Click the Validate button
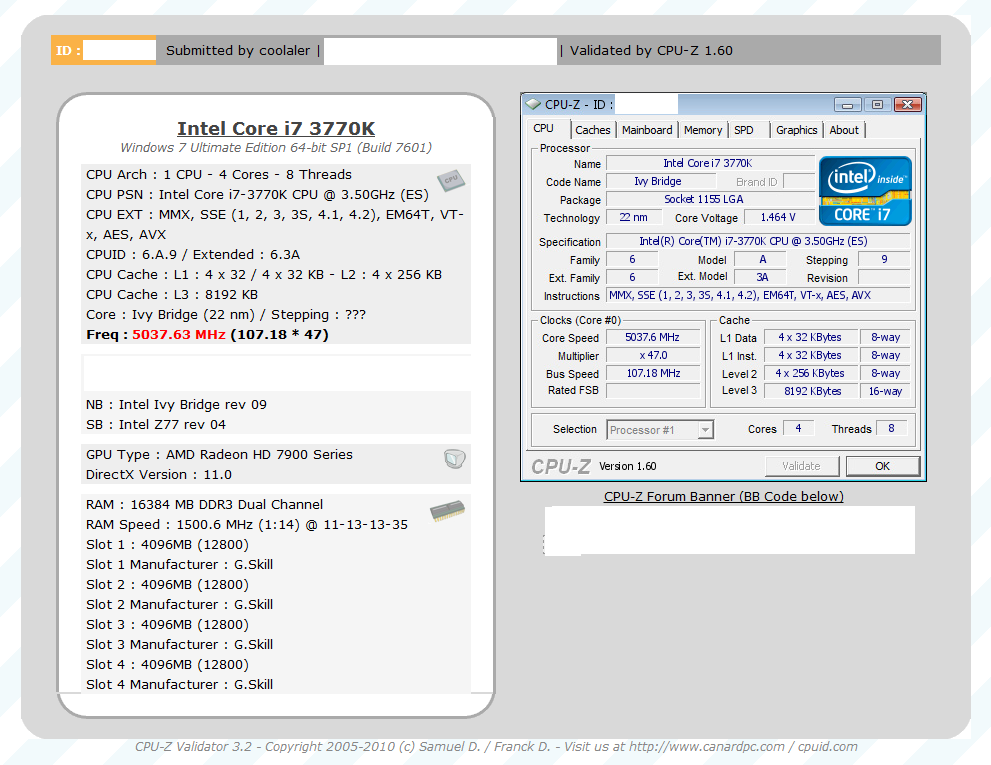Viewport: 991px width, 765px height. (801, 466)
